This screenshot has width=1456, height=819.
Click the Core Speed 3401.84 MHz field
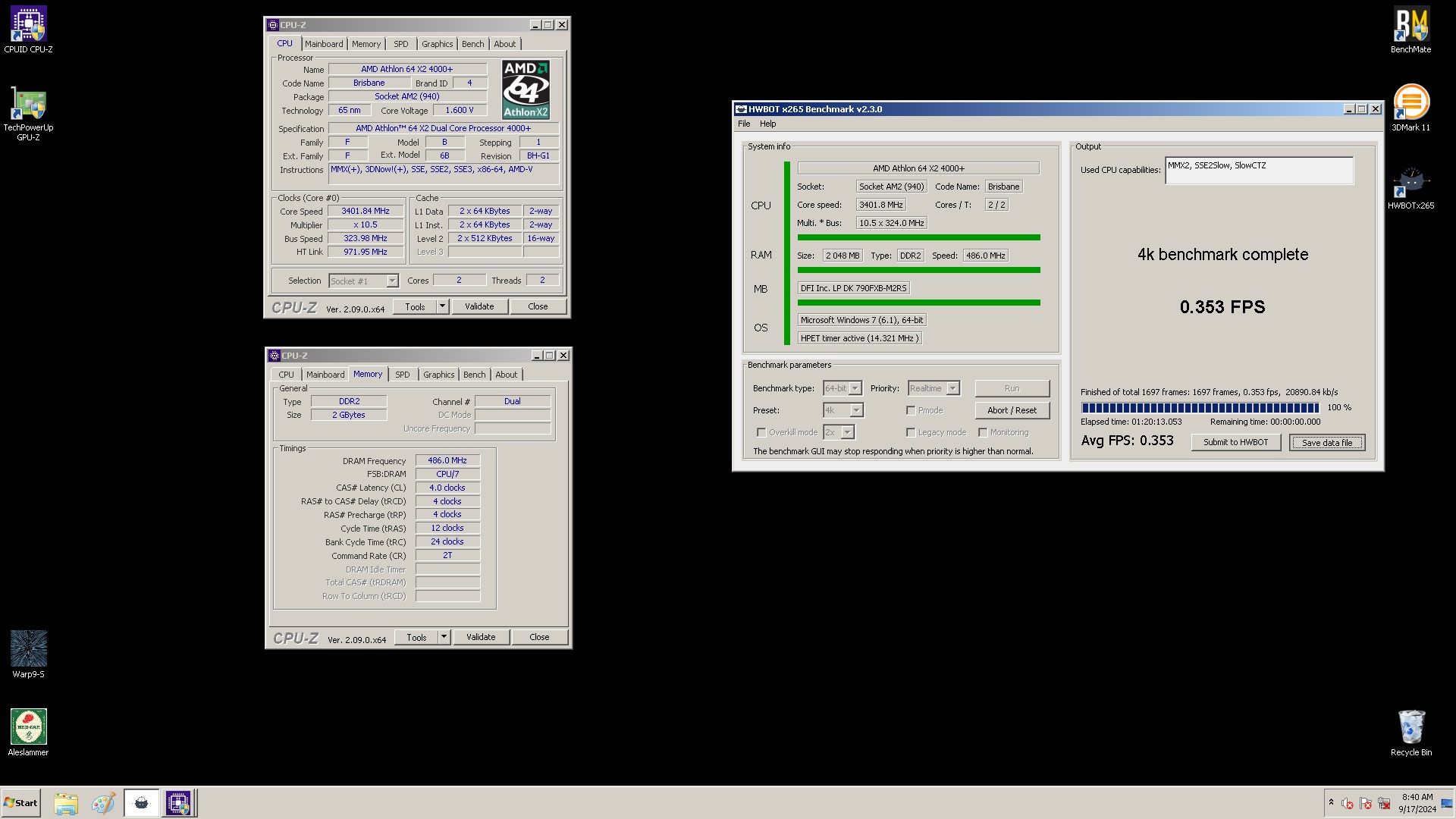click(x=366, y=212)
